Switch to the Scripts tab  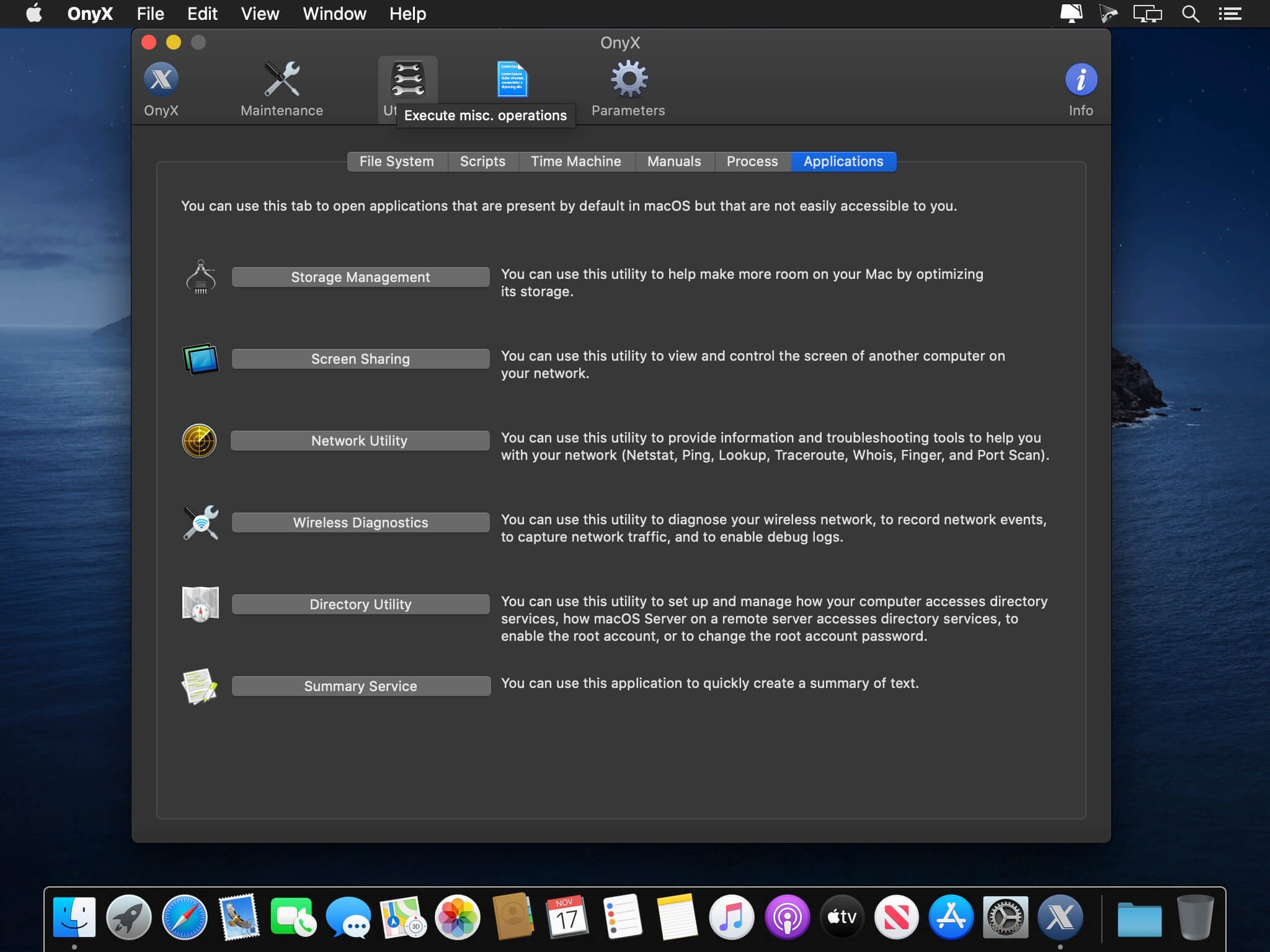tap(483, 161)
